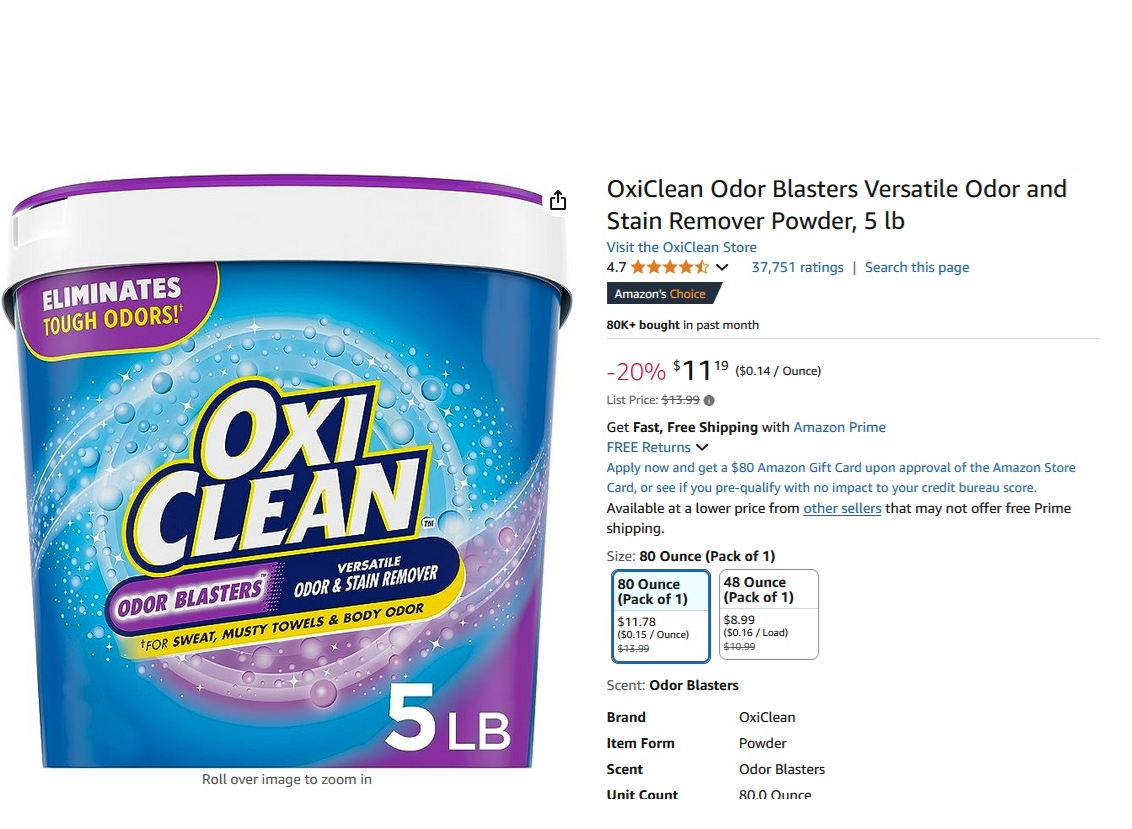This screenshot has width=1132, height=829.
Task: Expand the FREE Returns dropdown
Action: click(x=702, y=447)
